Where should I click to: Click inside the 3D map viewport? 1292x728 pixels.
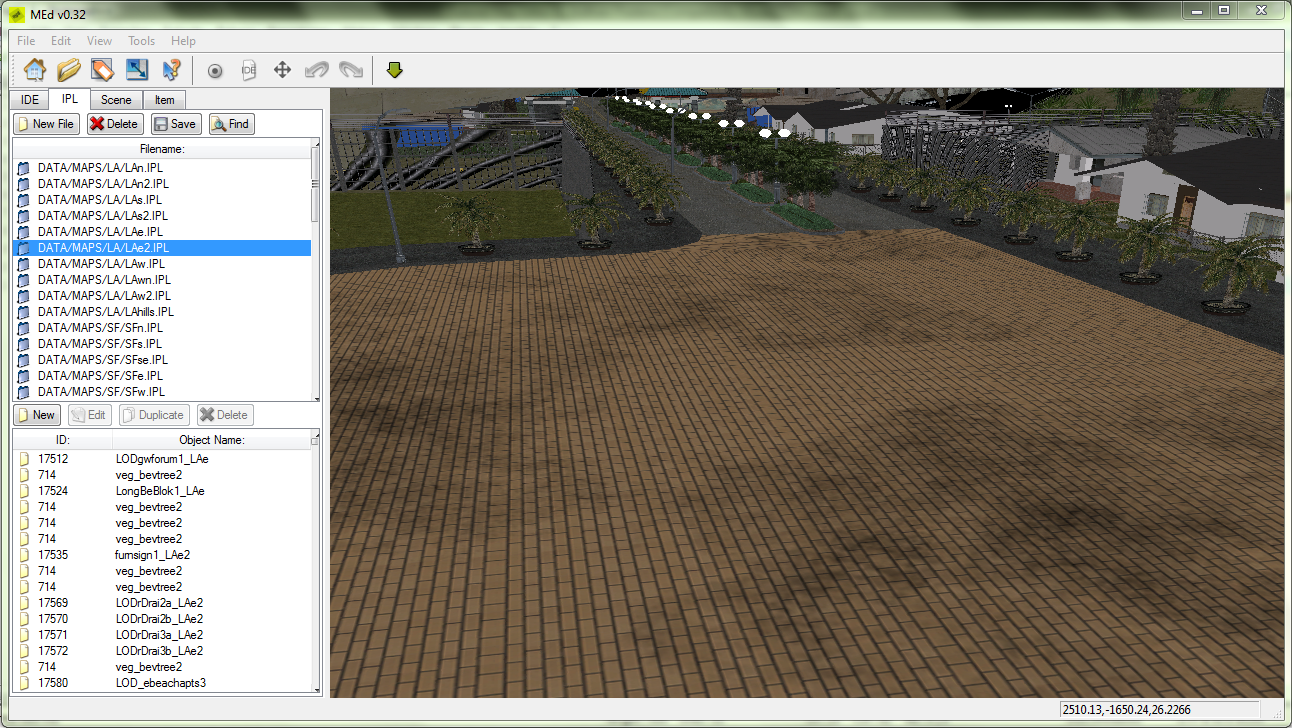coord(806,392)
